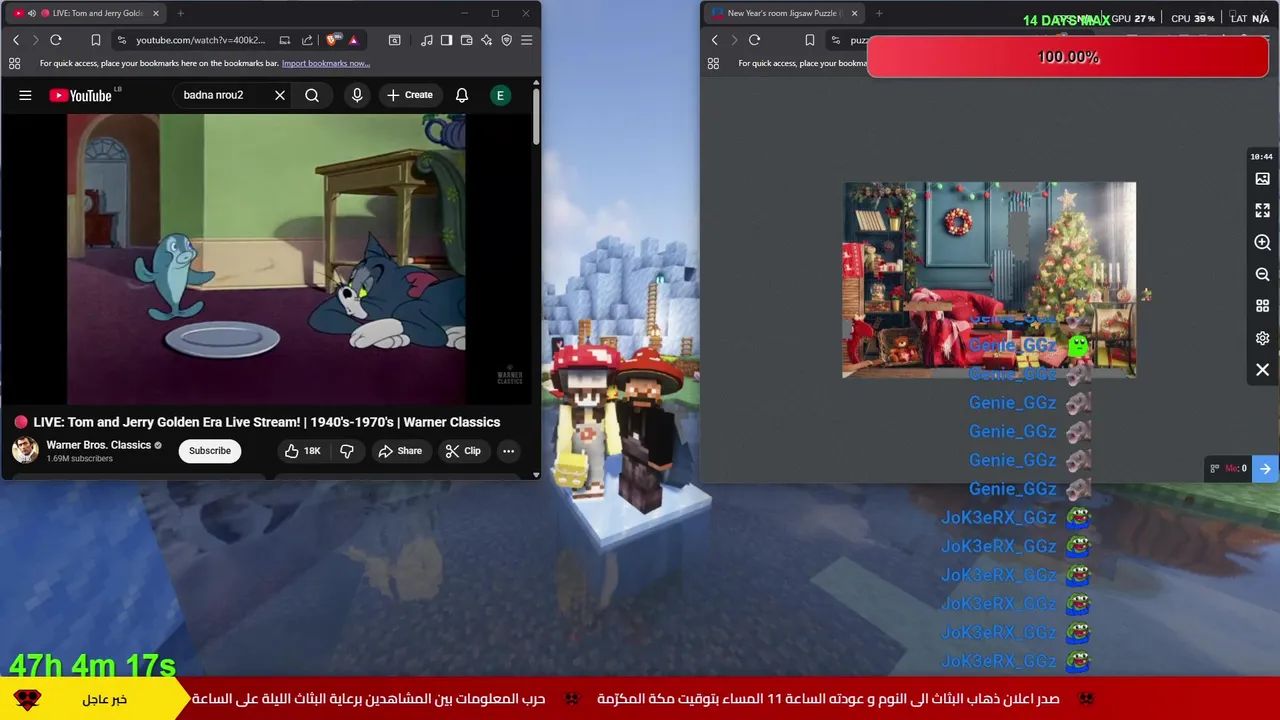
Task: Clear the YouTube search text with X
Action: tap(280, 95)
